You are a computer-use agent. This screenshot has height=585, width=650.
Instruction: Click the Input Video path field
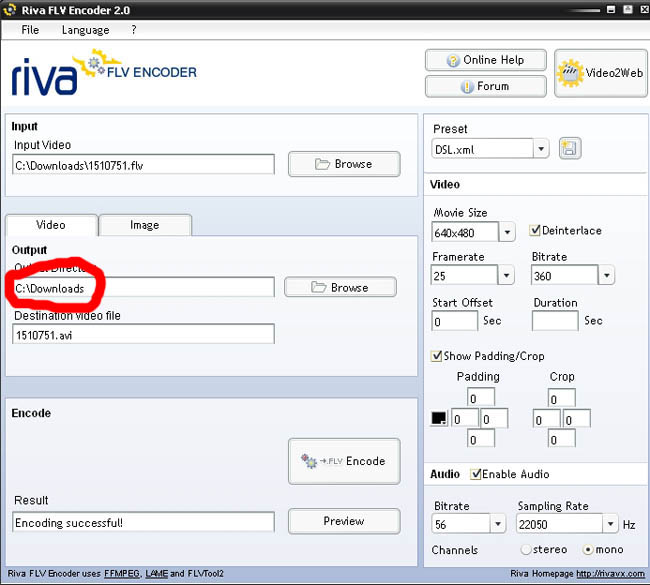(143, 165)
